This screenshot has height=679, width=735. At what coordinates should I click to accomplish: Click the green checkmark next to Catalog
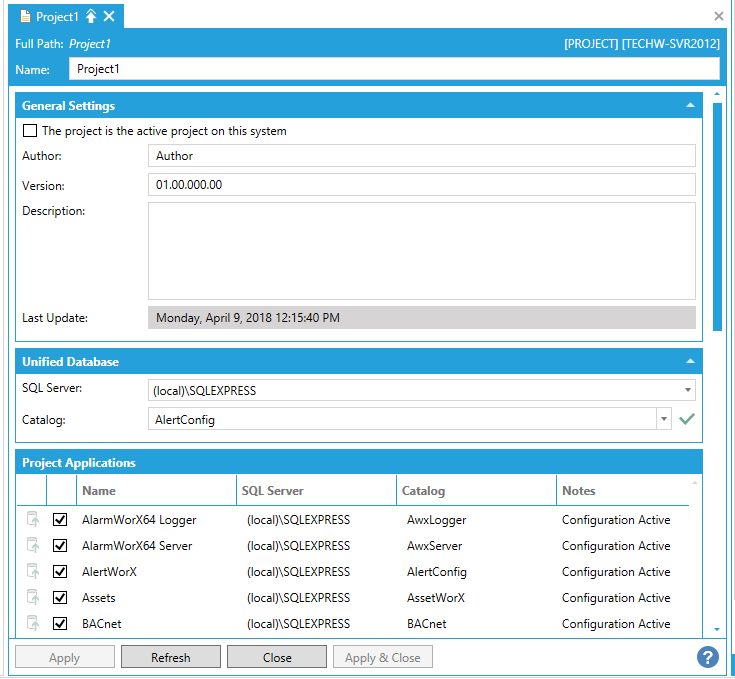686,420
